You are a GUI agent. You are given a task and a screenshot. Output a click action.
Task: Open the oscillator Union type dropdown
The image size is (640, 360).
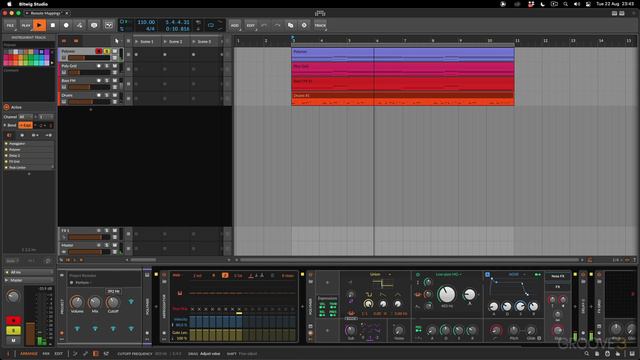[x=380, y=274]
